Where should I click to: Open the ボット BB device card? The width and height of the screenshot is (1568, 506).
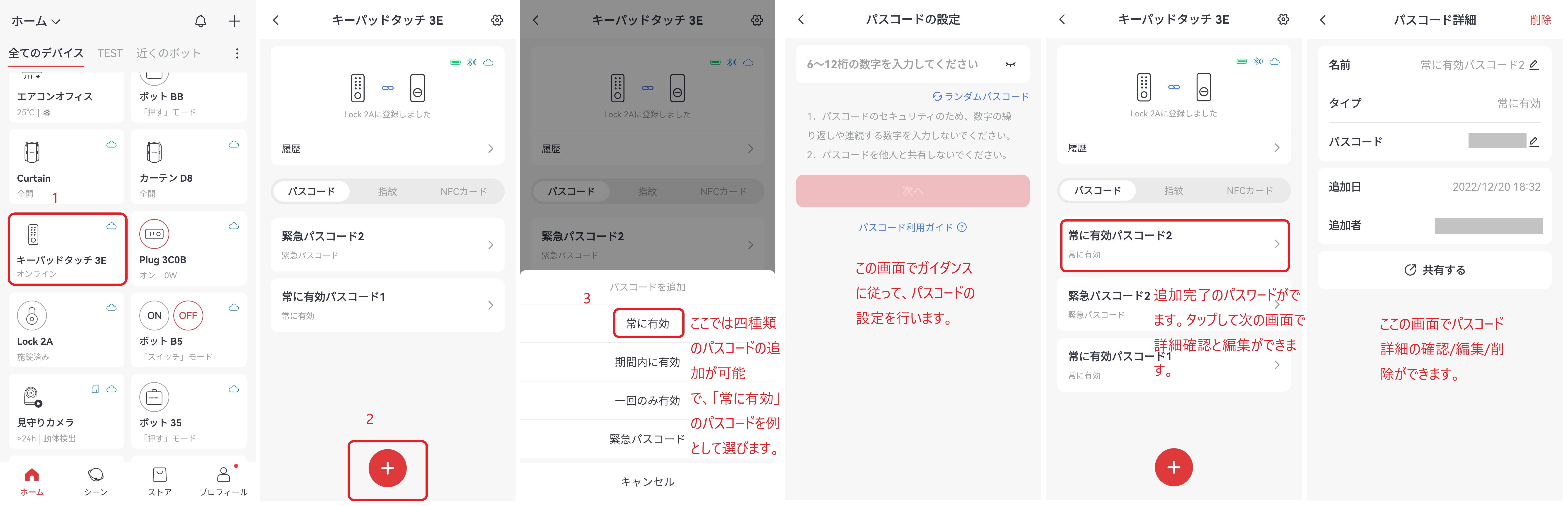189,97
